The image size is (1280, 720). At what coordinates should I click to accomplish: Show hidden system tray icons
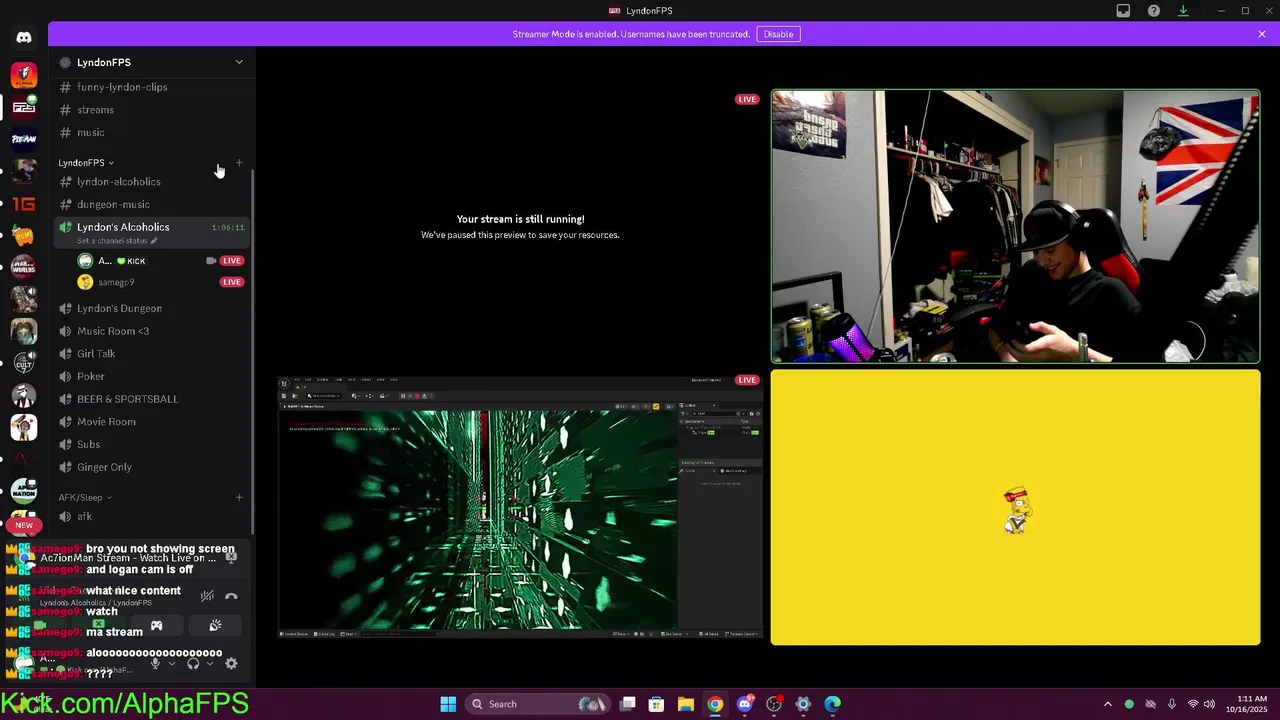(1107, 704)
